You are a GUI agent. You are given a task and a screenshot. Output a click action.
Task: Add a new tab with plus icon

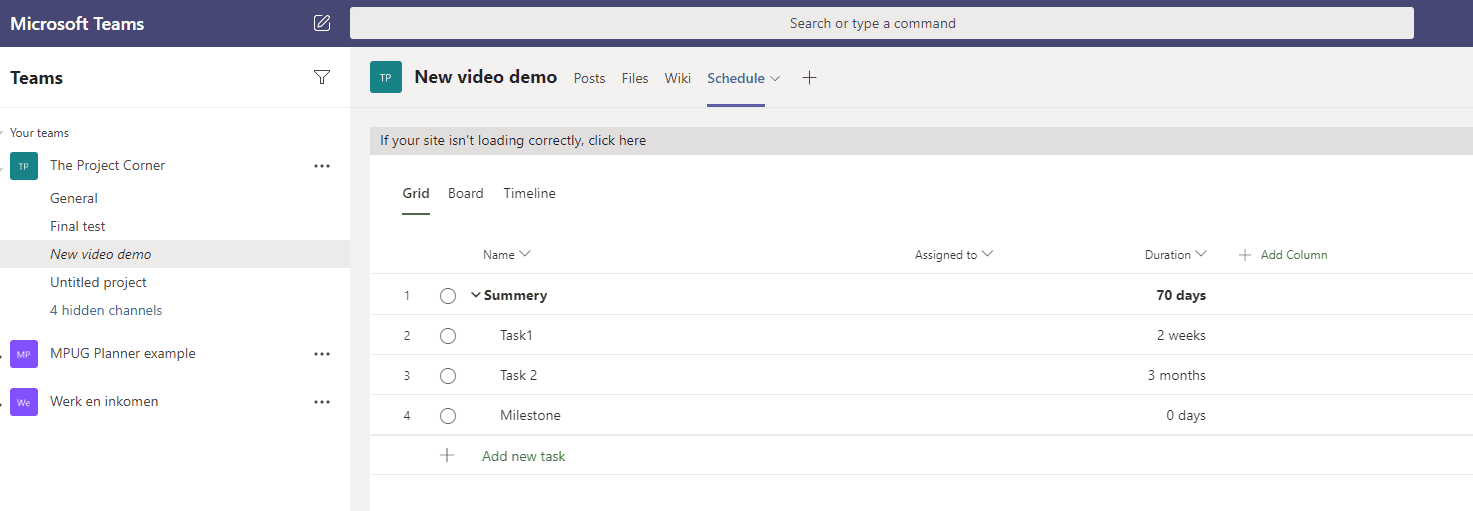coord(810,78)
